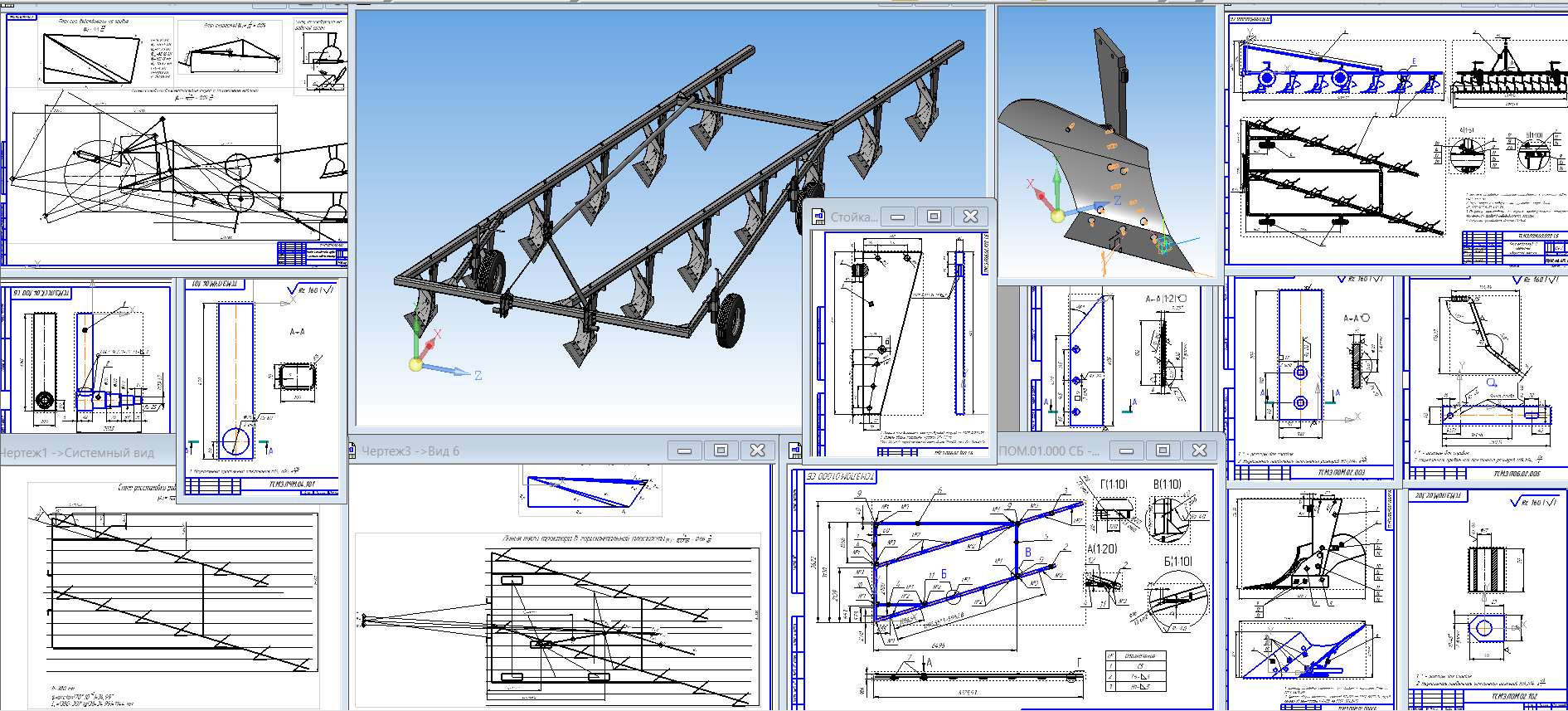Click the right transport wheel of plough model
This screenshot has width=1568, height=711.
731,319
